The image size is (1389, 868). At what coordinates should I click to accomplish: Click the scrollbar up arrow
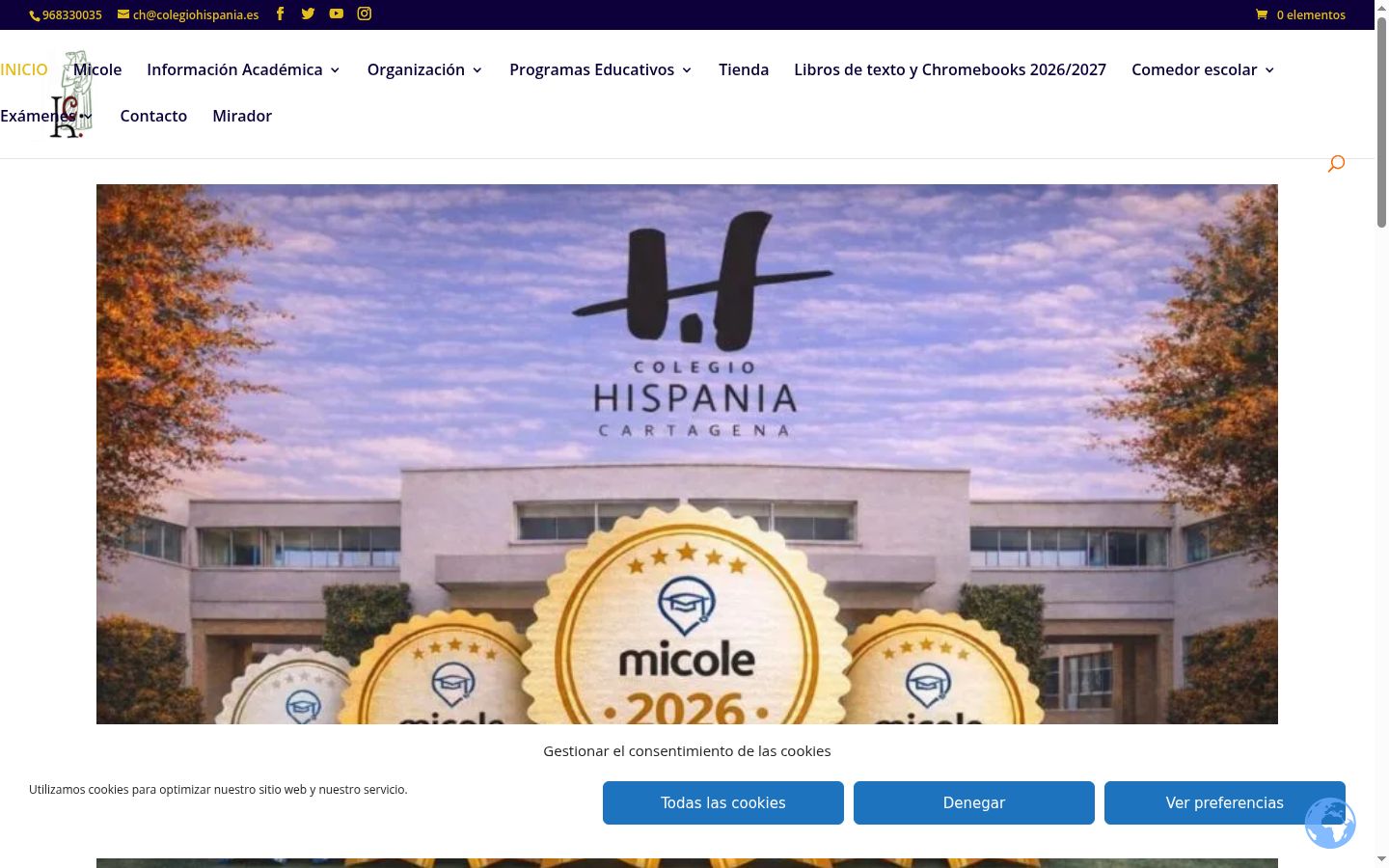pyautogui.click(x=1381, y=8)
